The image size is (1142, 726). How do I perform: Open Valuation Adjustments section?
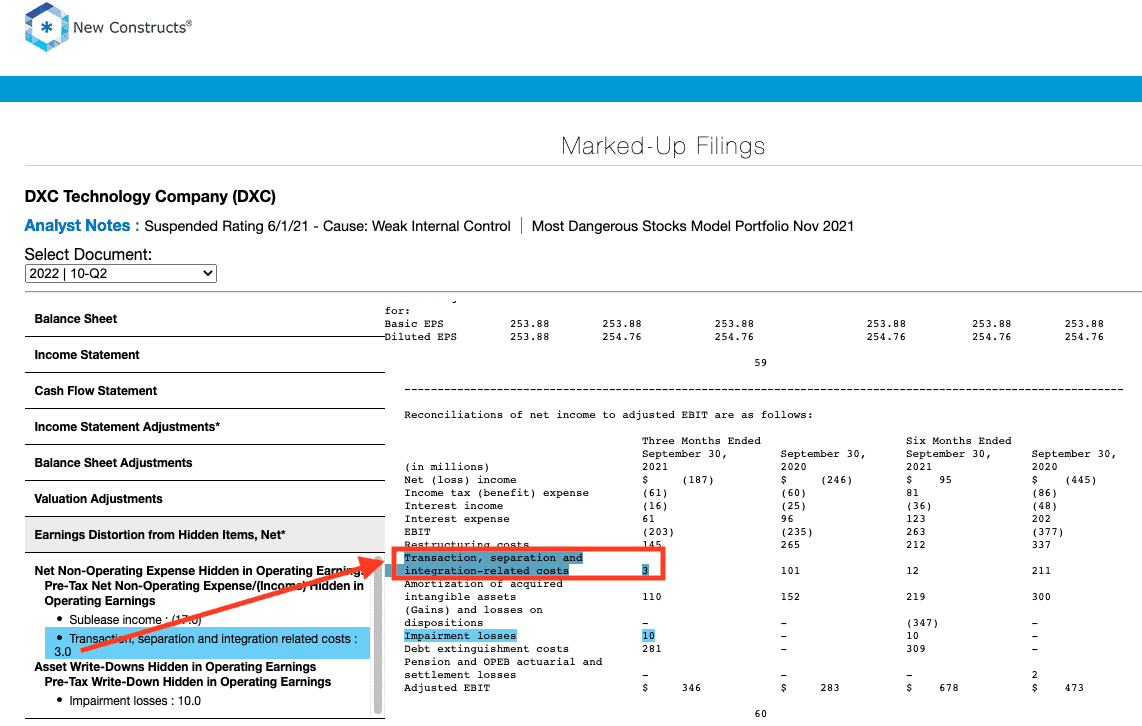coord(205,499)
